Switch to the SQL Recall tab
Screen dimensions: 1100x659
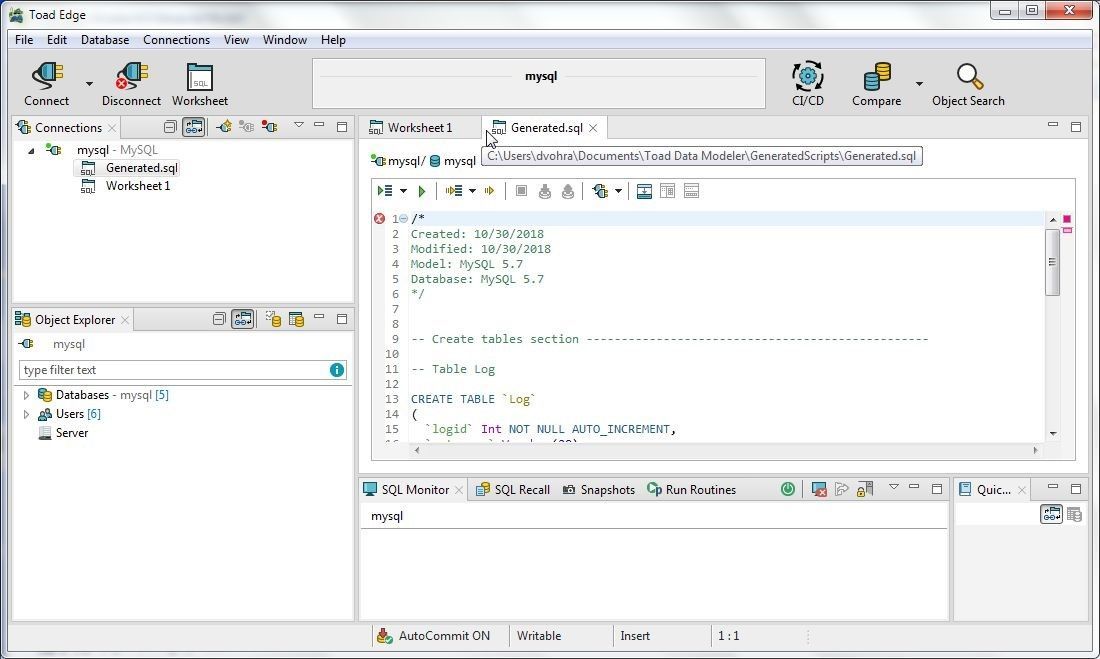[x=513, y=489]
